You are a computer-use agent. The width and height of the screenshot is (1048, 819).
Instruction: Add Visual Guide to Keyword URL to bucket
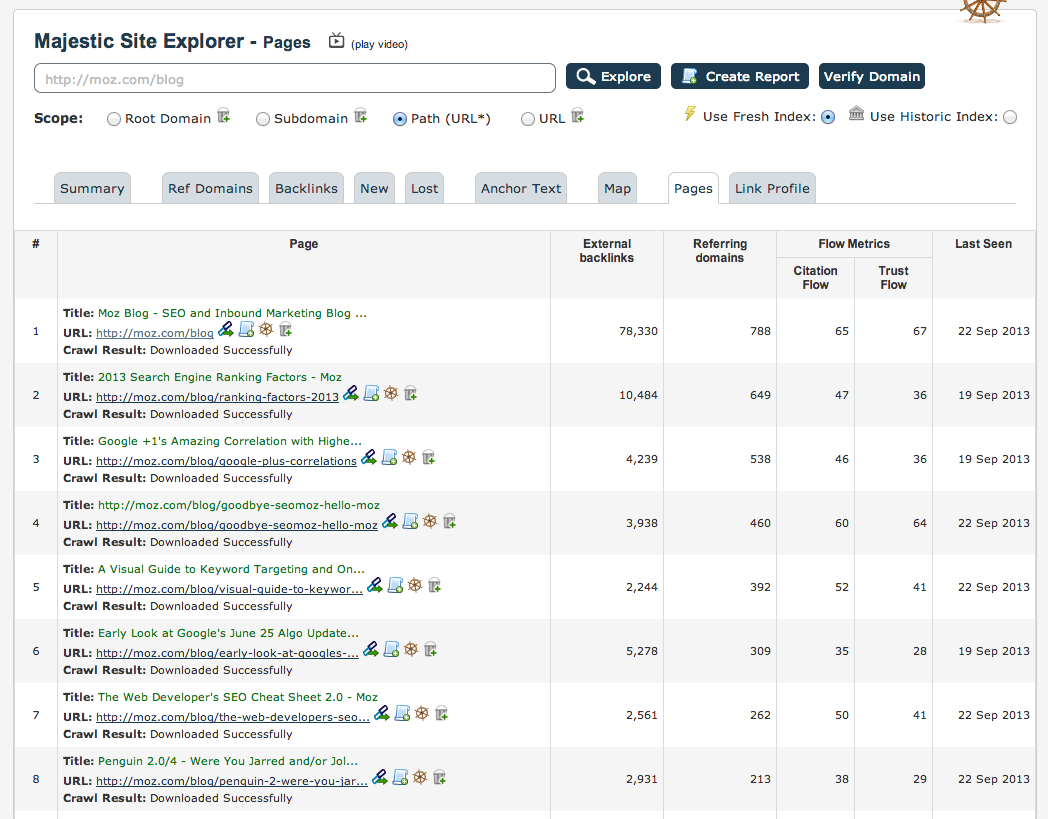point(434,586)
